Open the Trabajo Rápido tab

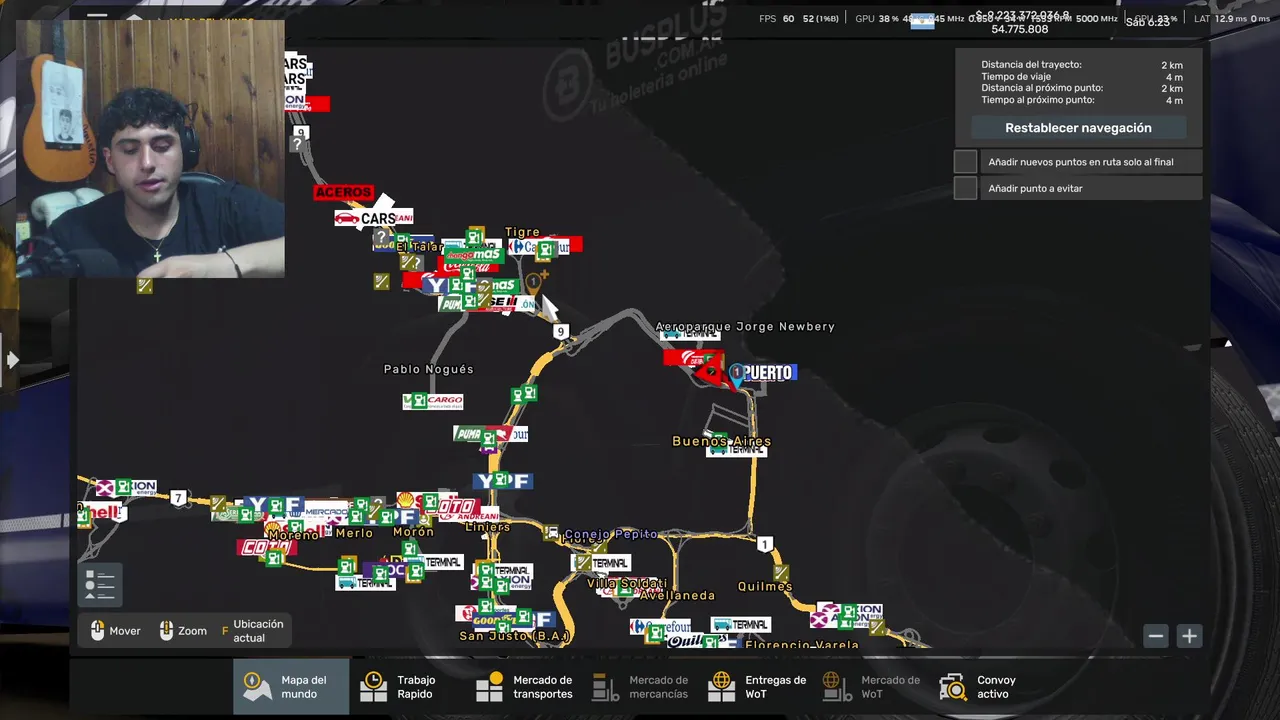pos(407,687)
